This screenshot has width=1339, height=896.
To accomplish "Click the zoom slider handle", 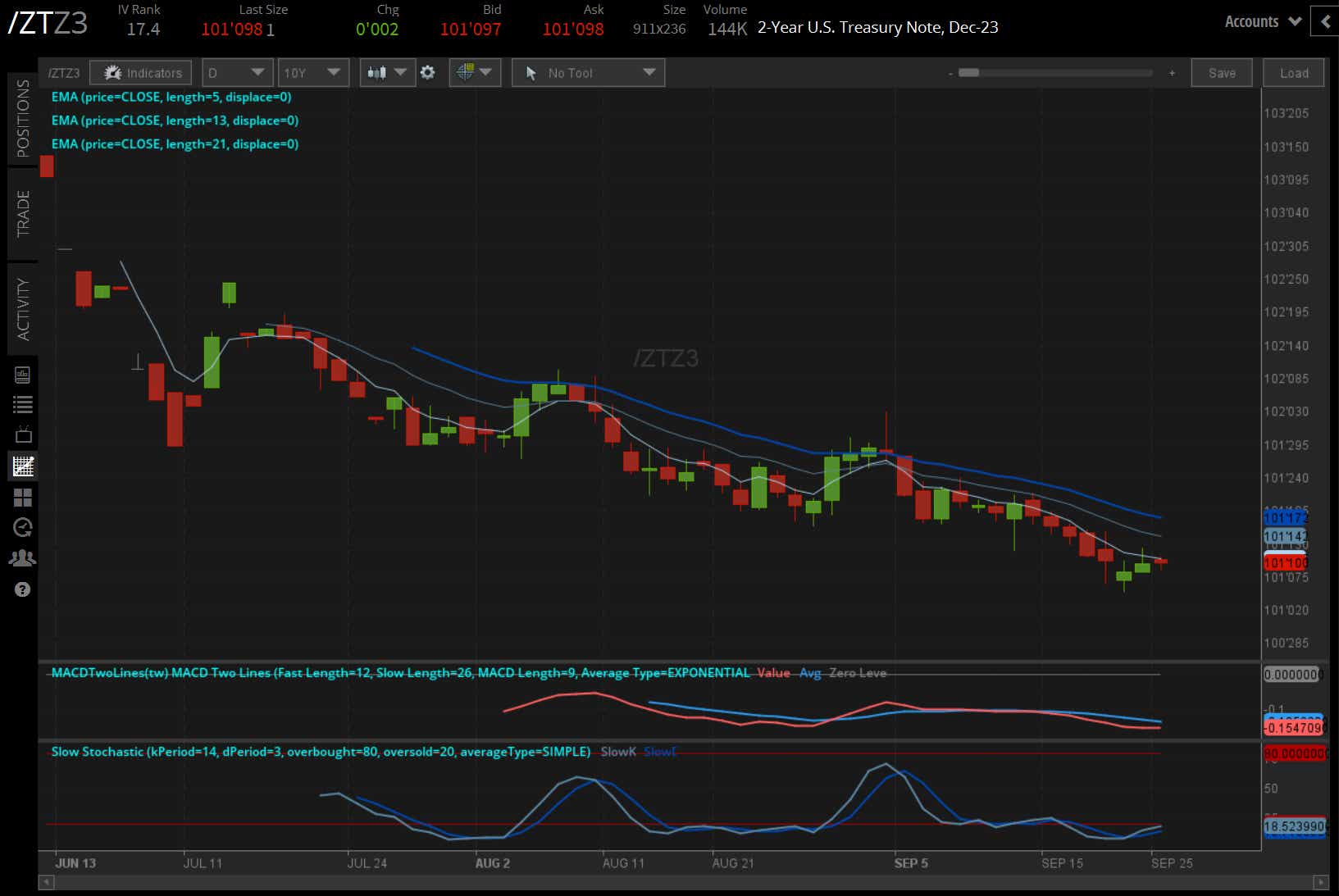I will coord(968,73).
